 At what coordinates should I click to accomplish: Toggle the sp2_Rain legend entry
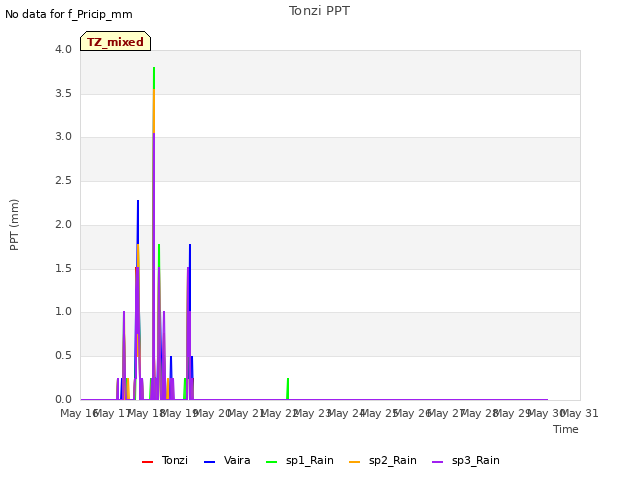point(383,460)
